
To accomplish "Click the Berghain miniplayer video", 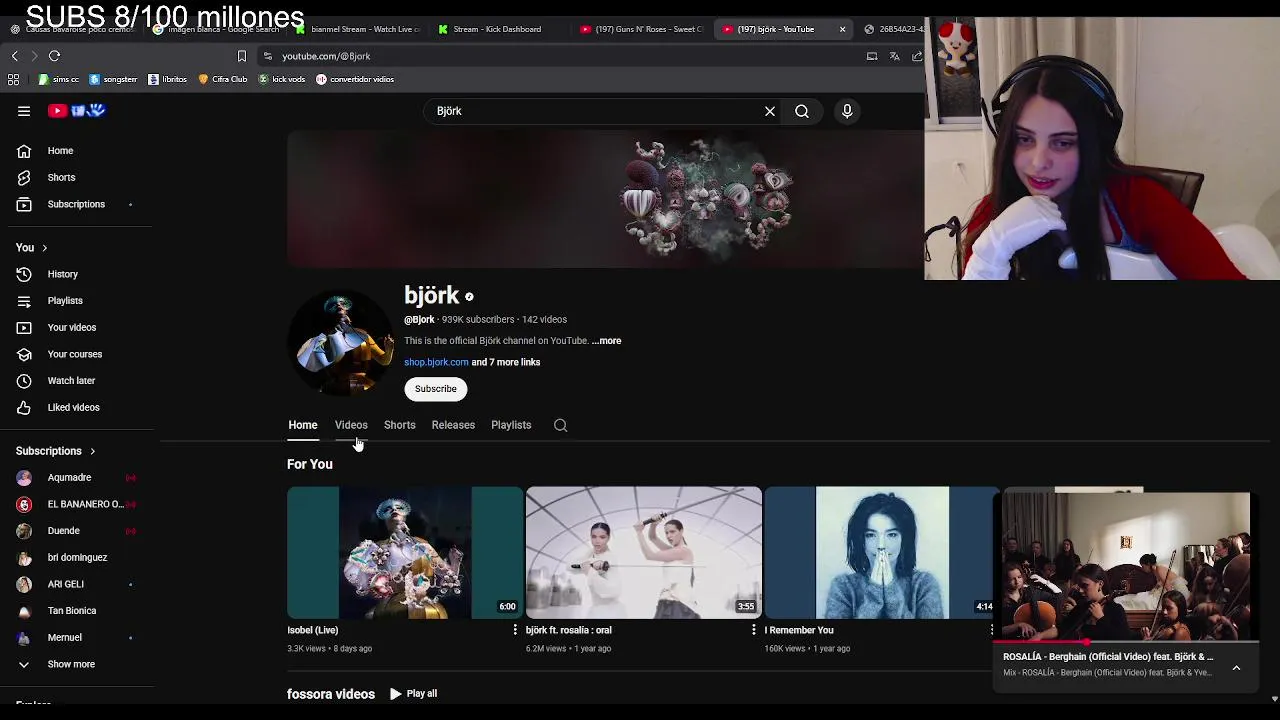I will coord(1127,565).
